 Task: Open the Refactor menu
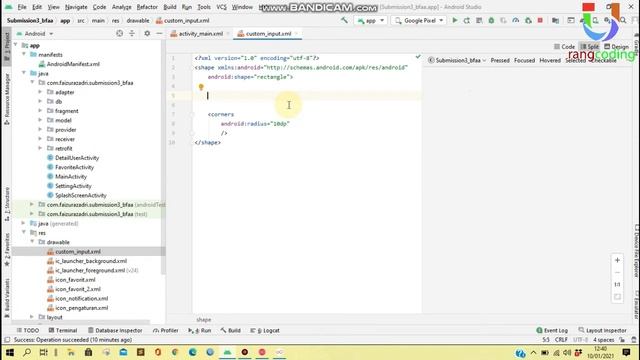coord(147,7)
